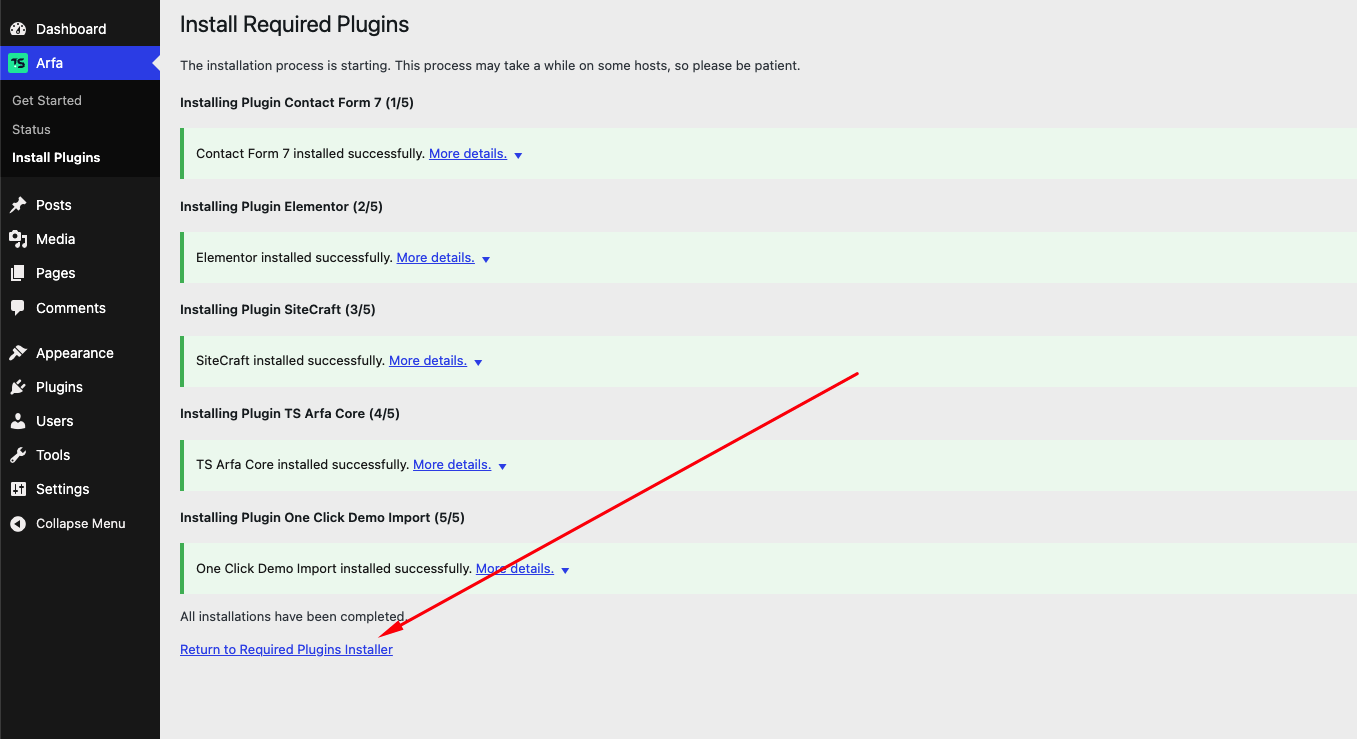Click the Users person icon

tap(18, 421)
